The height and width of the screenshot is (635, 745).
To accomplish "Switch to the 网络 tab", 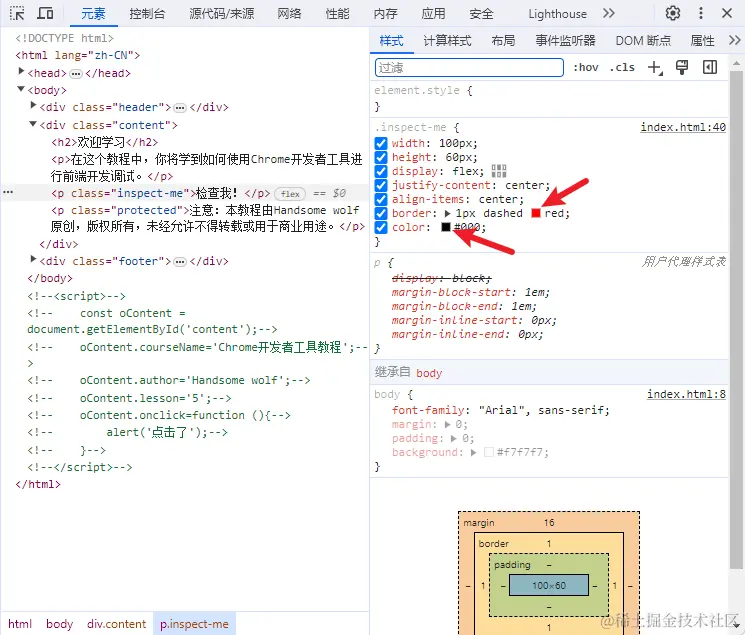I will pyautogui.click(x=289, y=14).
